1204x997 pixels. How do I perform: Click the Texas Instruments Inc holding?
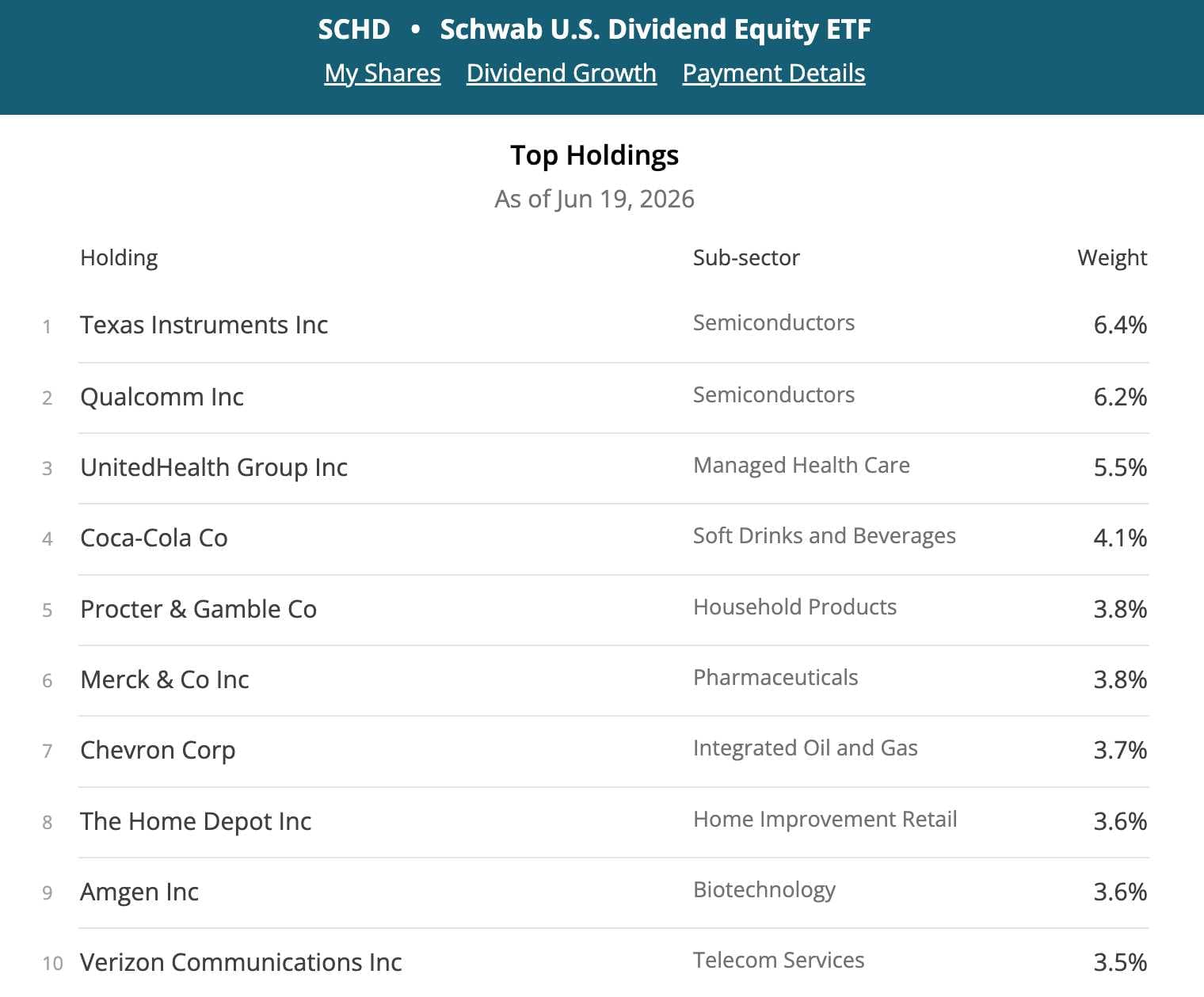click(204, 325)
